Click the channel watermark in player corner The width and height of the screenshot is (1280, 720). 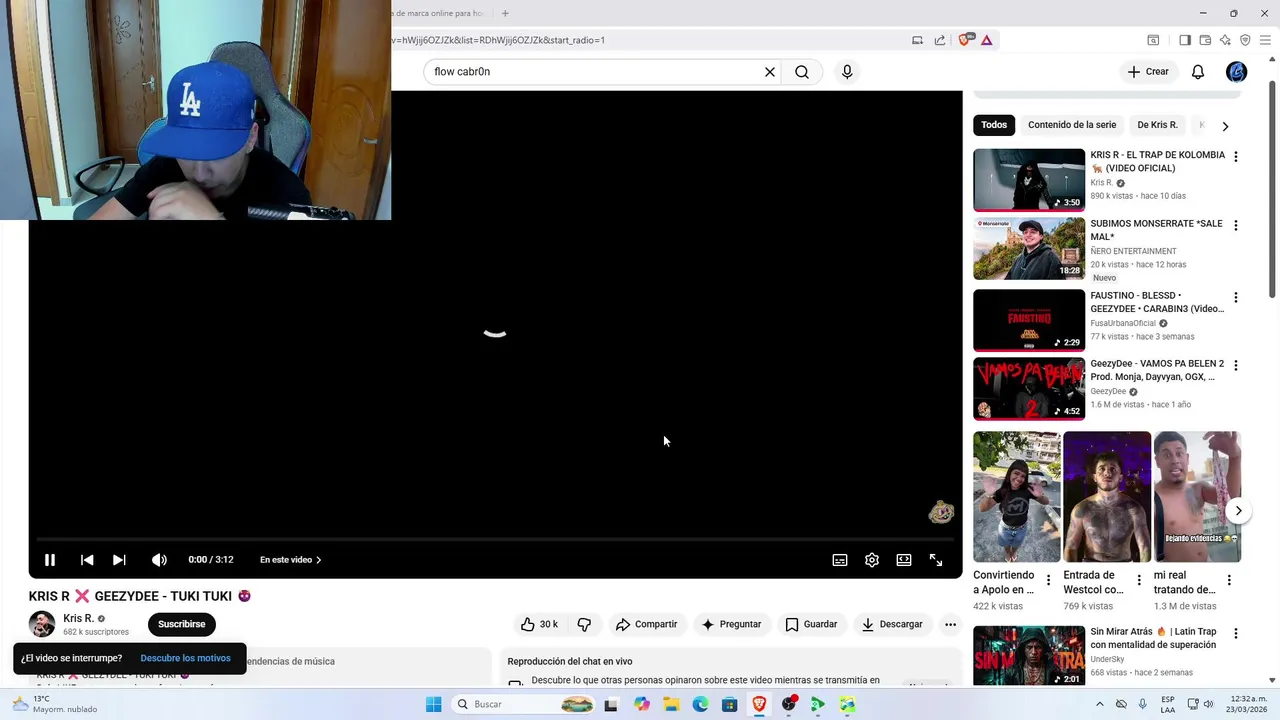click(941, 512)
